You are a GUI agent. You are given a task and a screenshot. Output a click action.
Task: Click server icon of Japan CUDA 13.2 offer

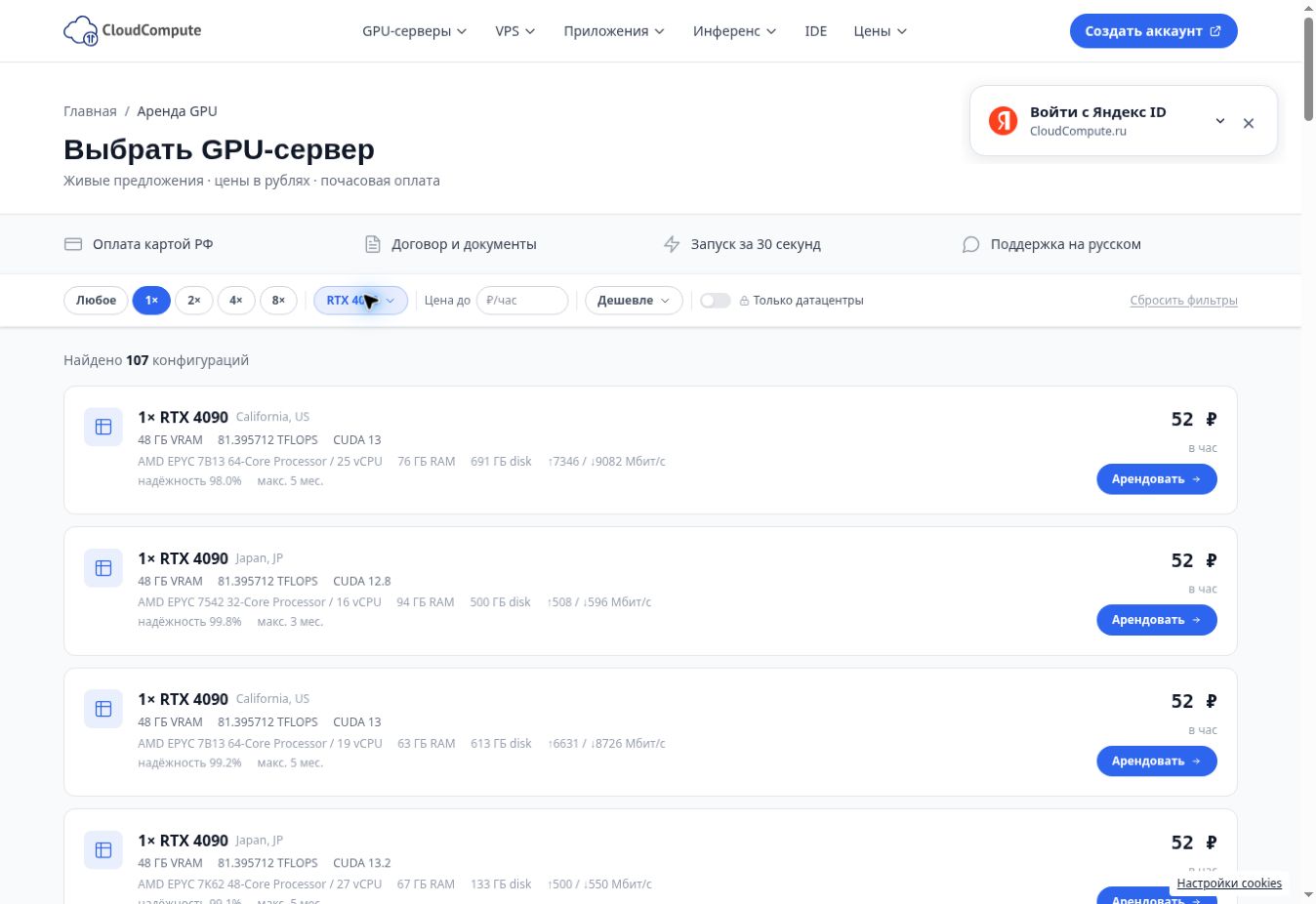[x=103, y=850]
